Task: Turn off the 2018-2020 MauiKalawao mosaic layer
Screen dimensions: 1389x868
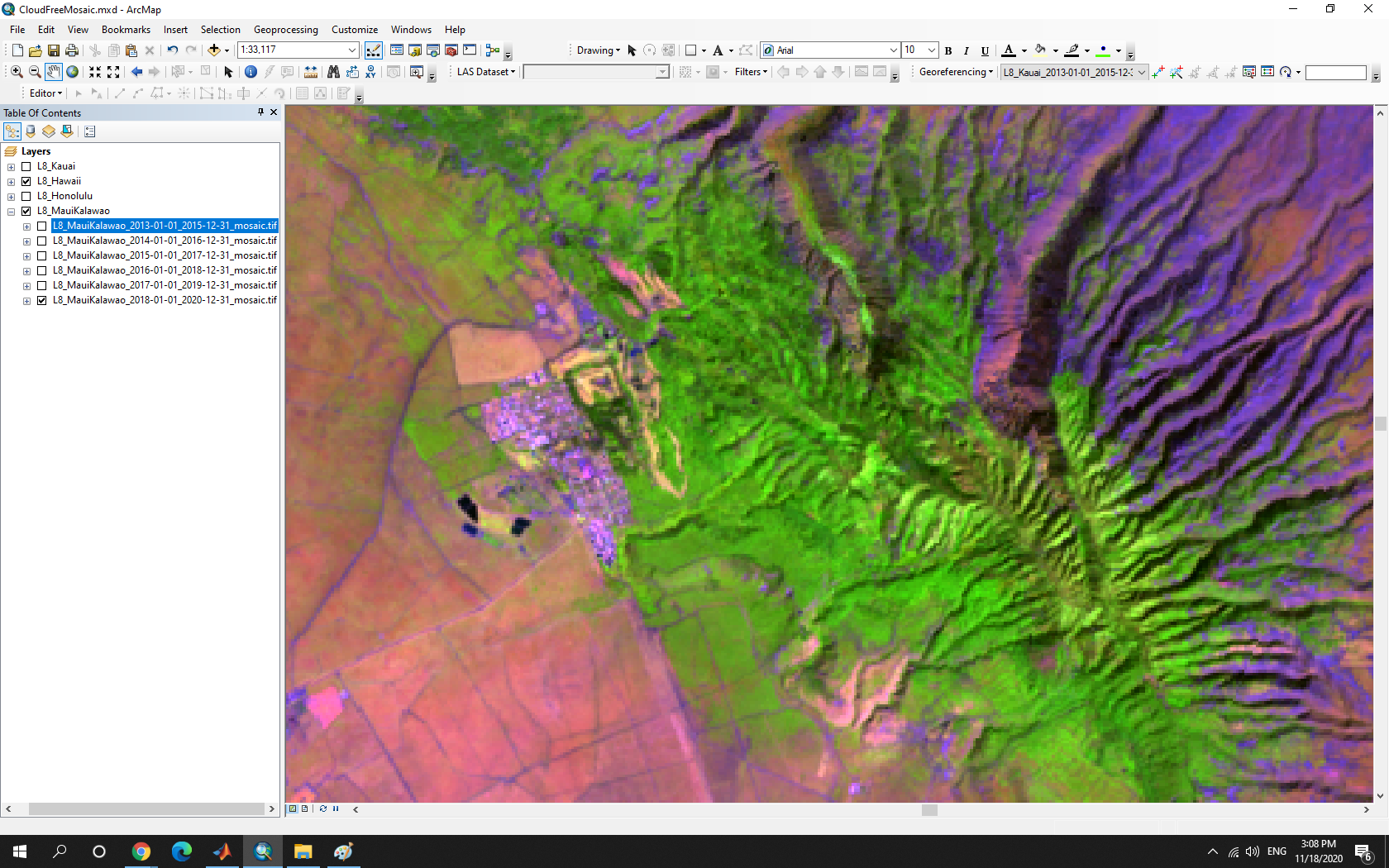Action: (x=42, y=300)
